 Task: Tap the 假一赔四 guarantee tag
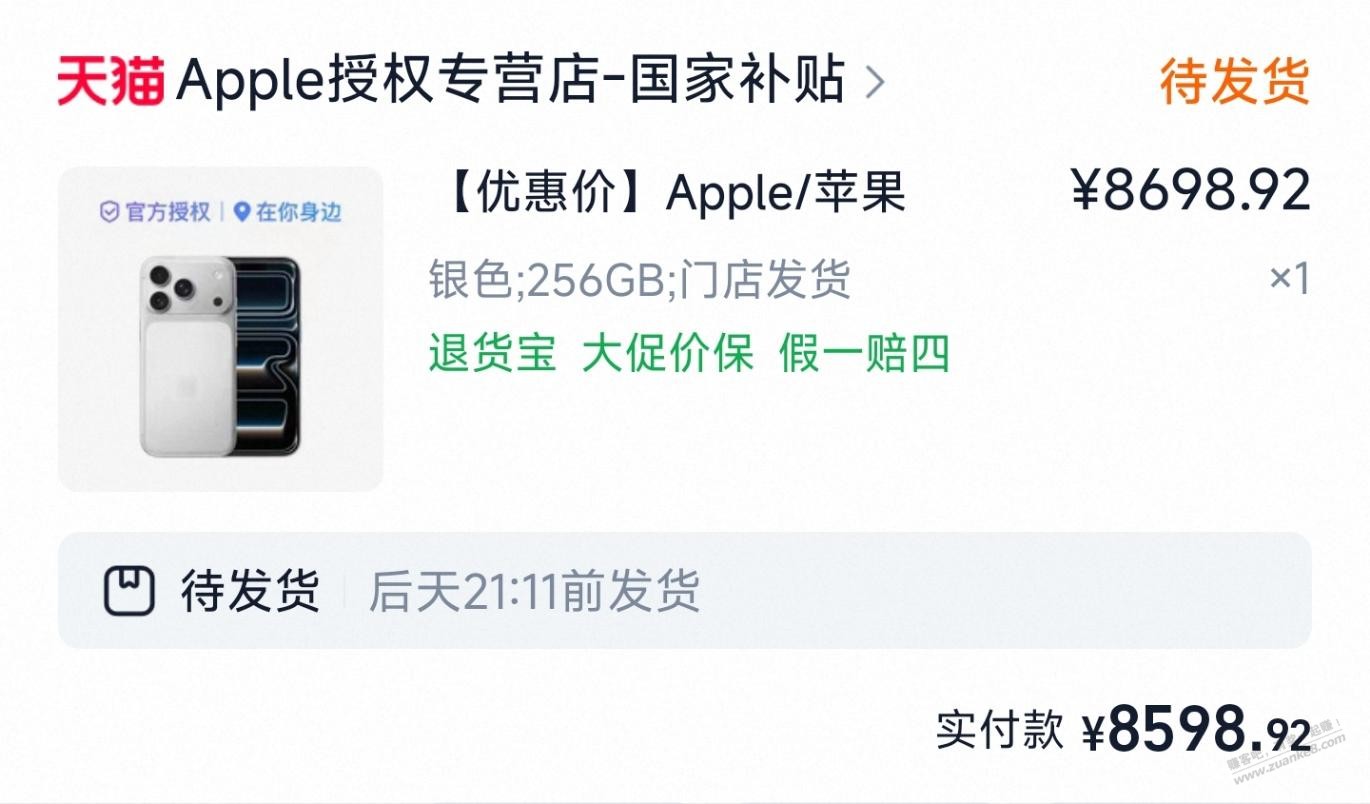click(x=864, y=353)
